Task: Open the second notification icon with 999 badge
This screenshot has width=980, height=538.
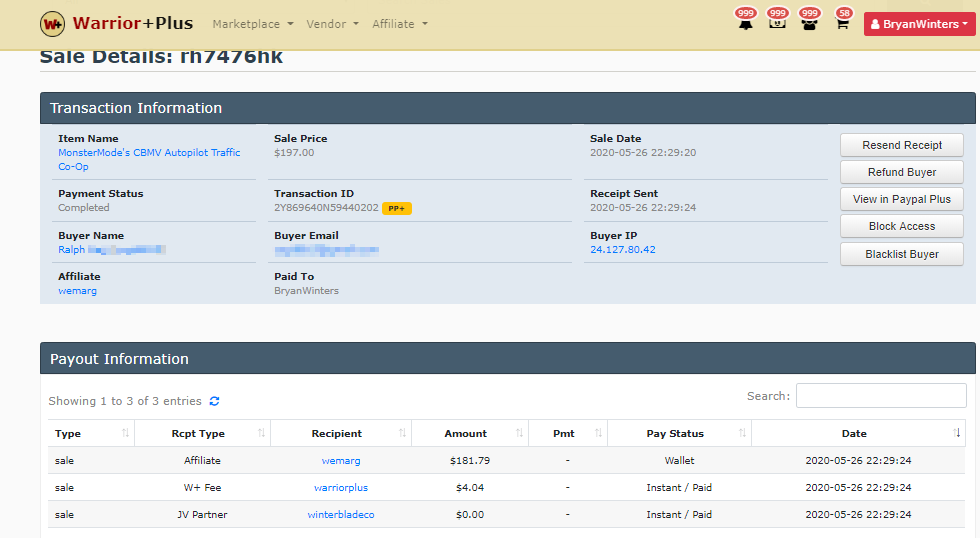Action: click(777, 24)
